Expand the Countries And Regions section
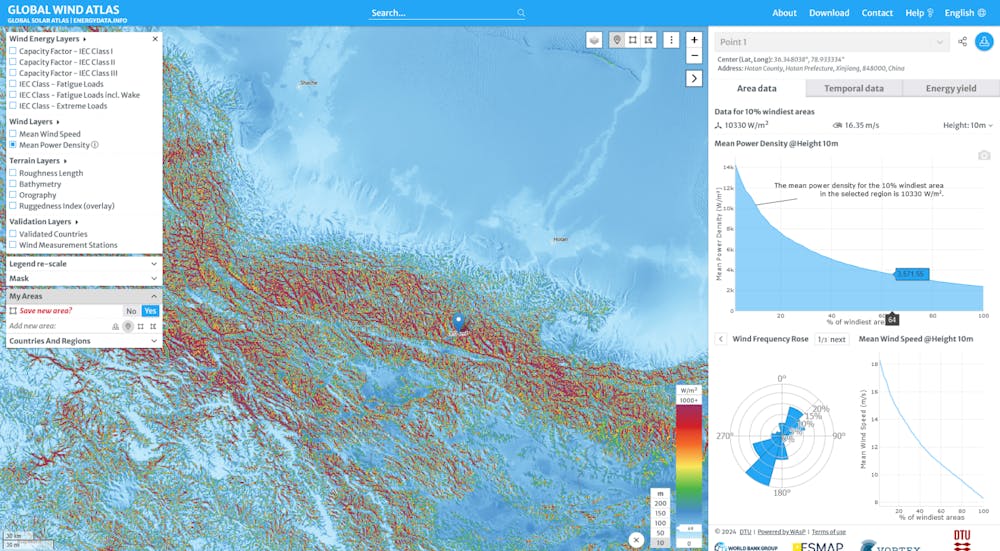The image size is (1000, 551). [84, 341]
